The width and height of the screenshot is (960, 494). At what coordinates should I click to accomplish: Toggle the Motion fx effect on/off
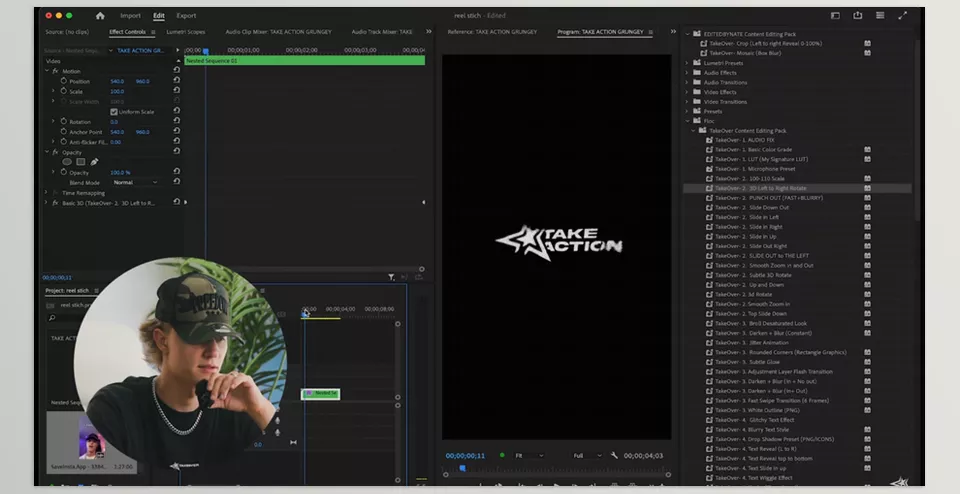pos(55,71)
